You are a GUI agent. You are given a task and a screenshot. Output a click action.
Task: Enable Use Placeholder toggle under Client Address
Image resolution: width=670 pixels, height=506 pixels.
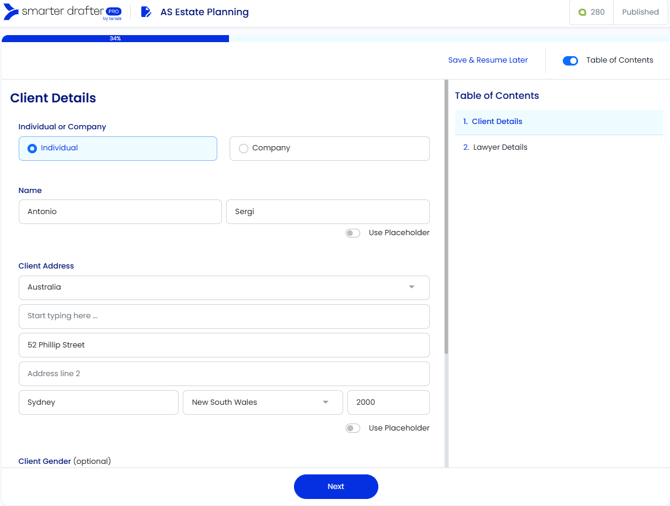click(353, 428)
